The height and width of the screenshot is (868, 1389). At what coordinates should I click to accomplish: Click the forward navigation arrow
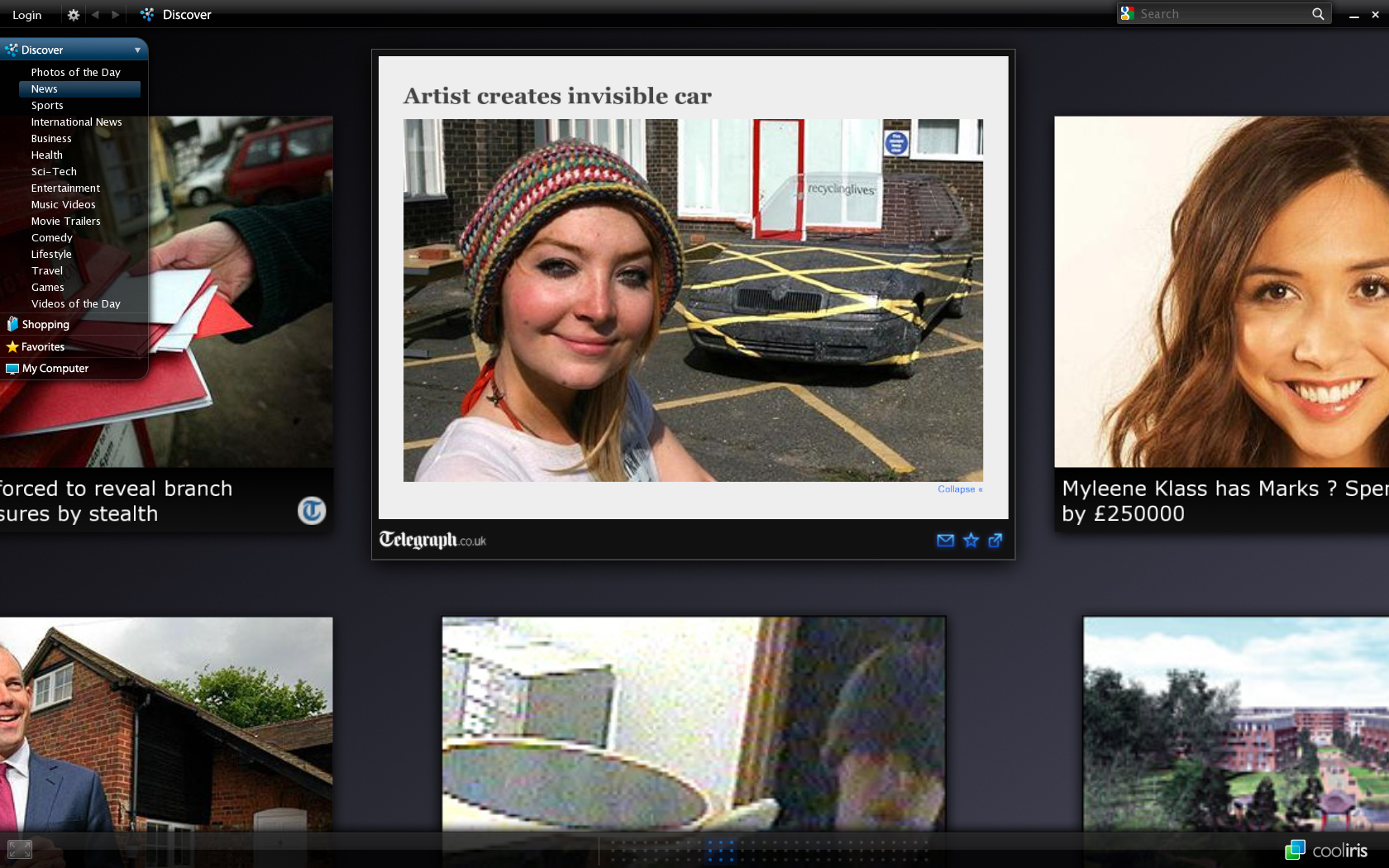tap(116, 15)
